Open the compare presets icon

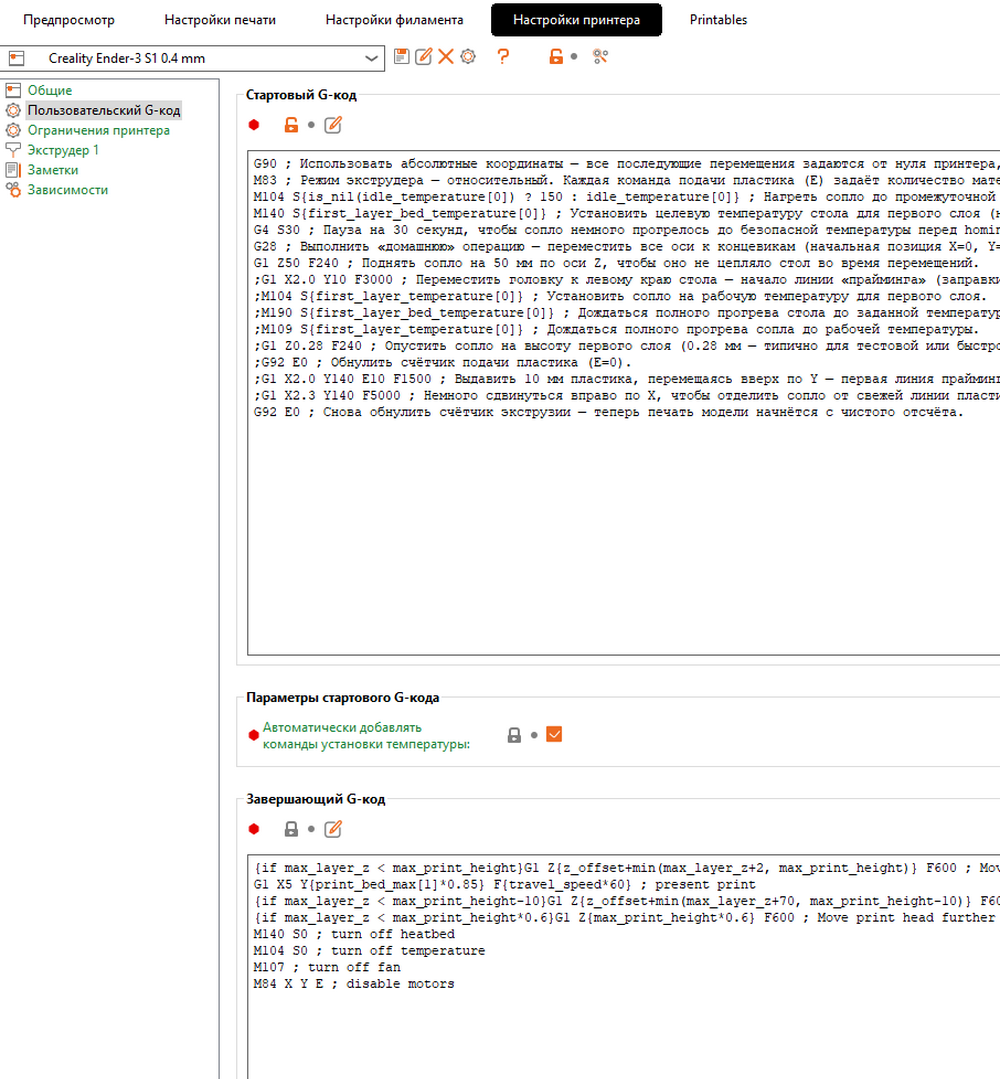pos(600,57)
